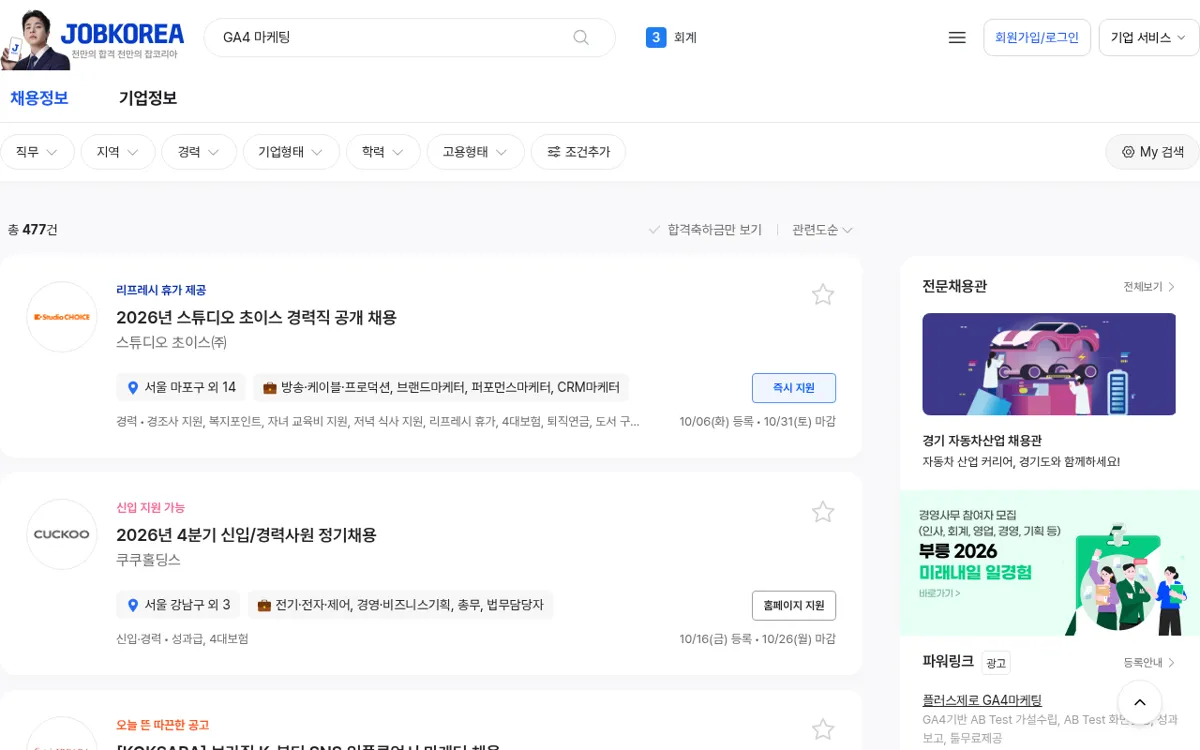Open 2026년 스튜디오 초이스 경력직 공개 채용
The image size is (1200, 750).
point(257,317)
